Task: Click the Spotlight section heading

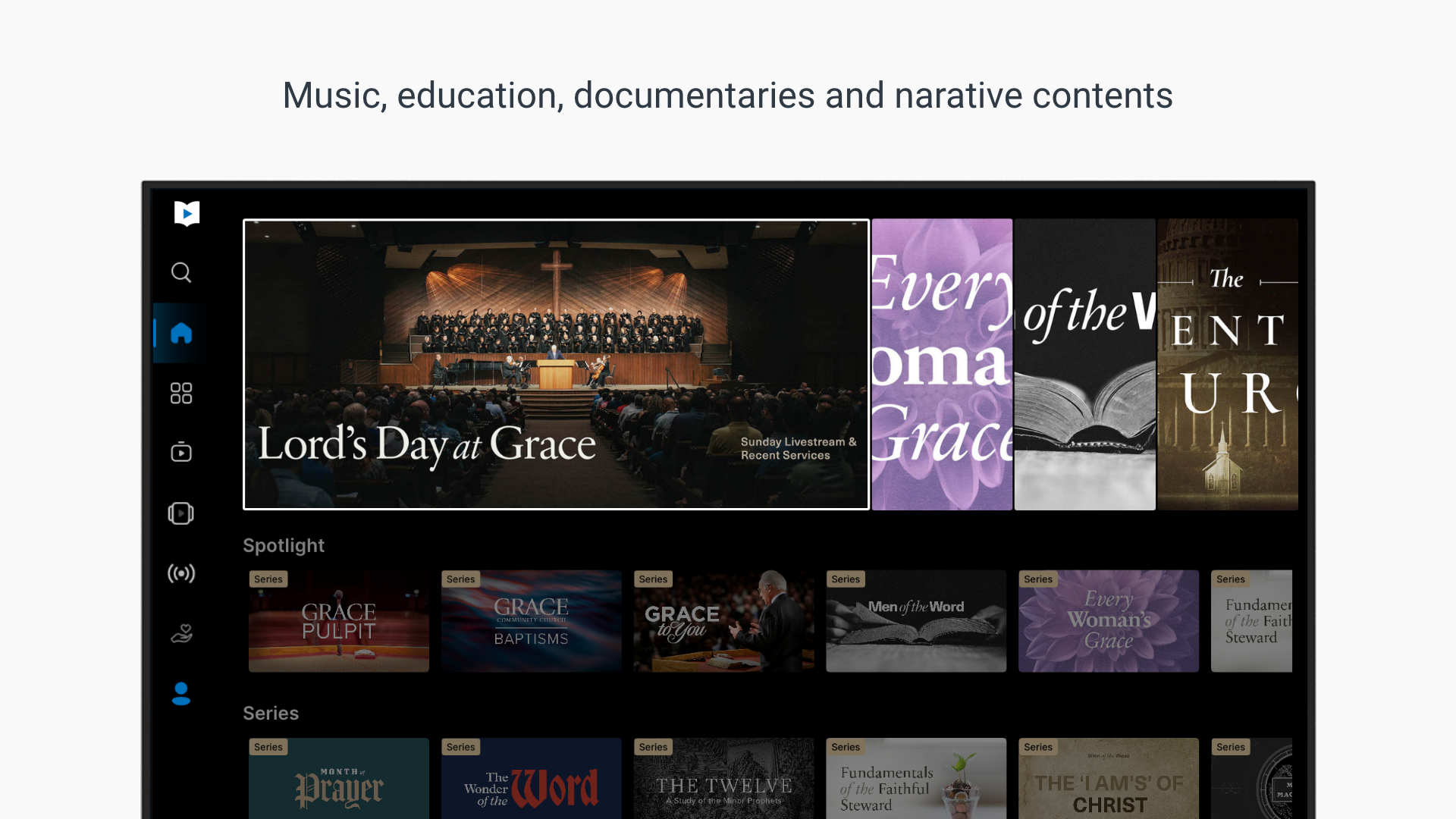Action: (284, 545)
